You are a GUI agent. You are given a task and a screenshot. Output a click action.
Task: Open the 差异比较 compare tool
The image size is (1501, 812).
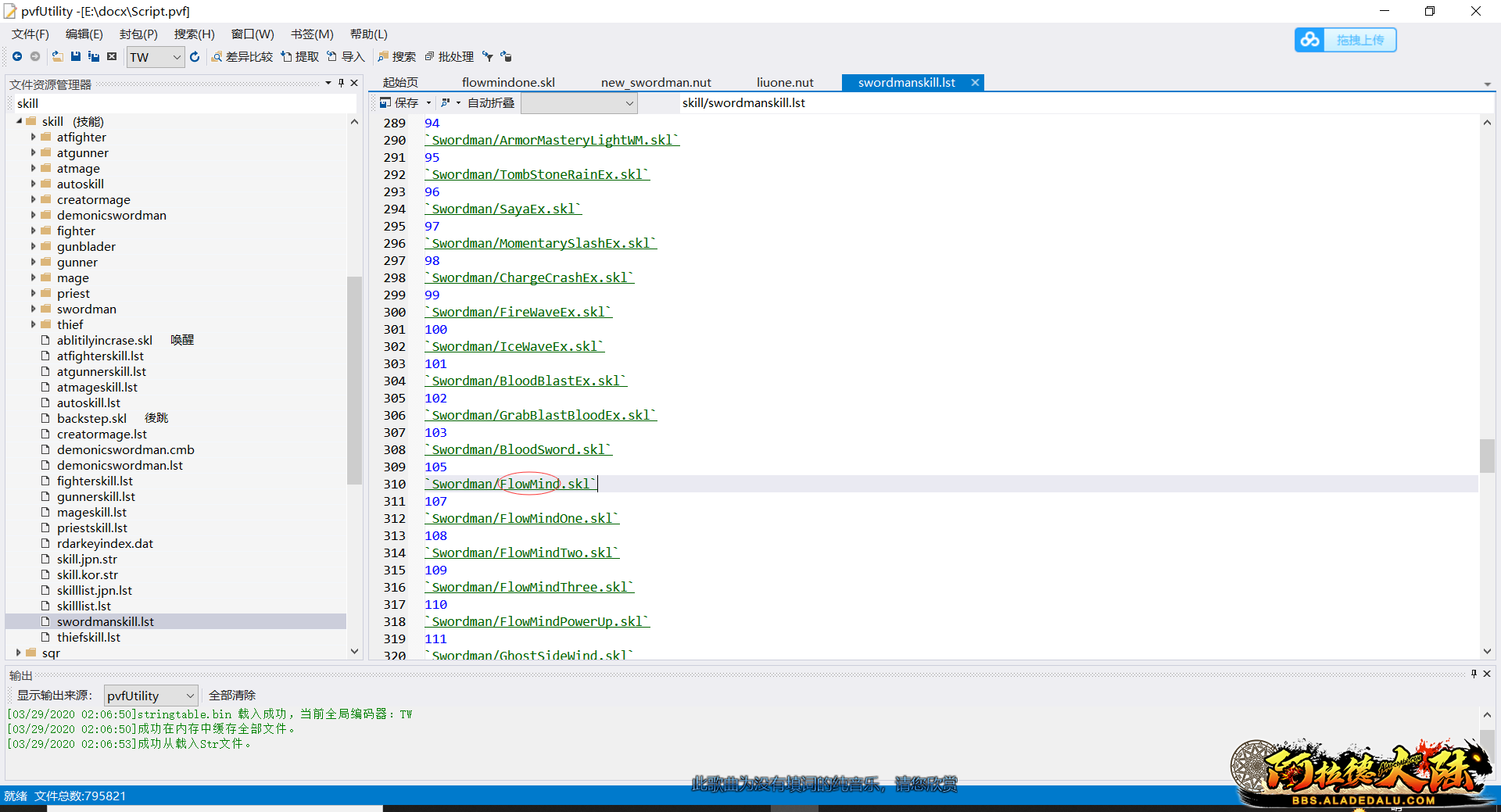click(x=242, y=56)
